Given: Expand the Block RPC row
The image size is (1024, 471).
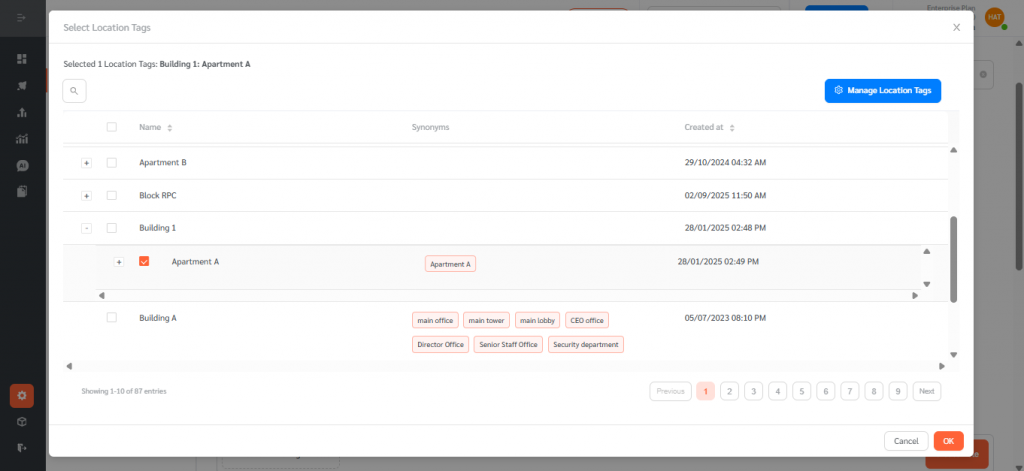Looking at the screenshot, I should (87, 195).
